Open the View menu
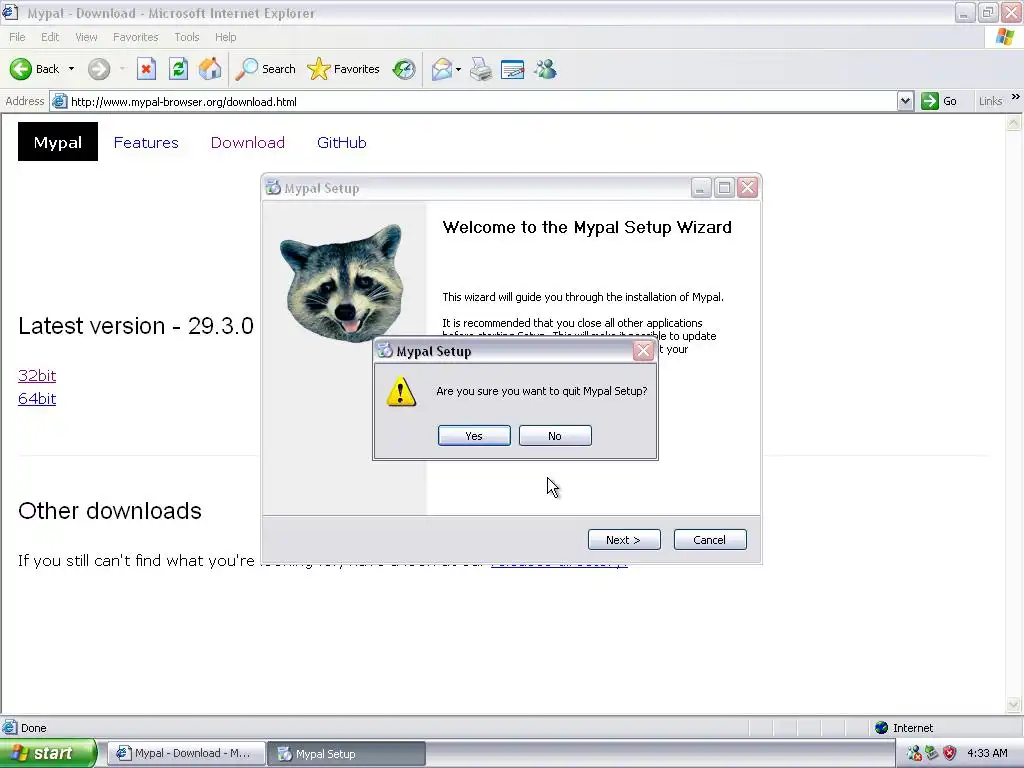 coord(86,37)
